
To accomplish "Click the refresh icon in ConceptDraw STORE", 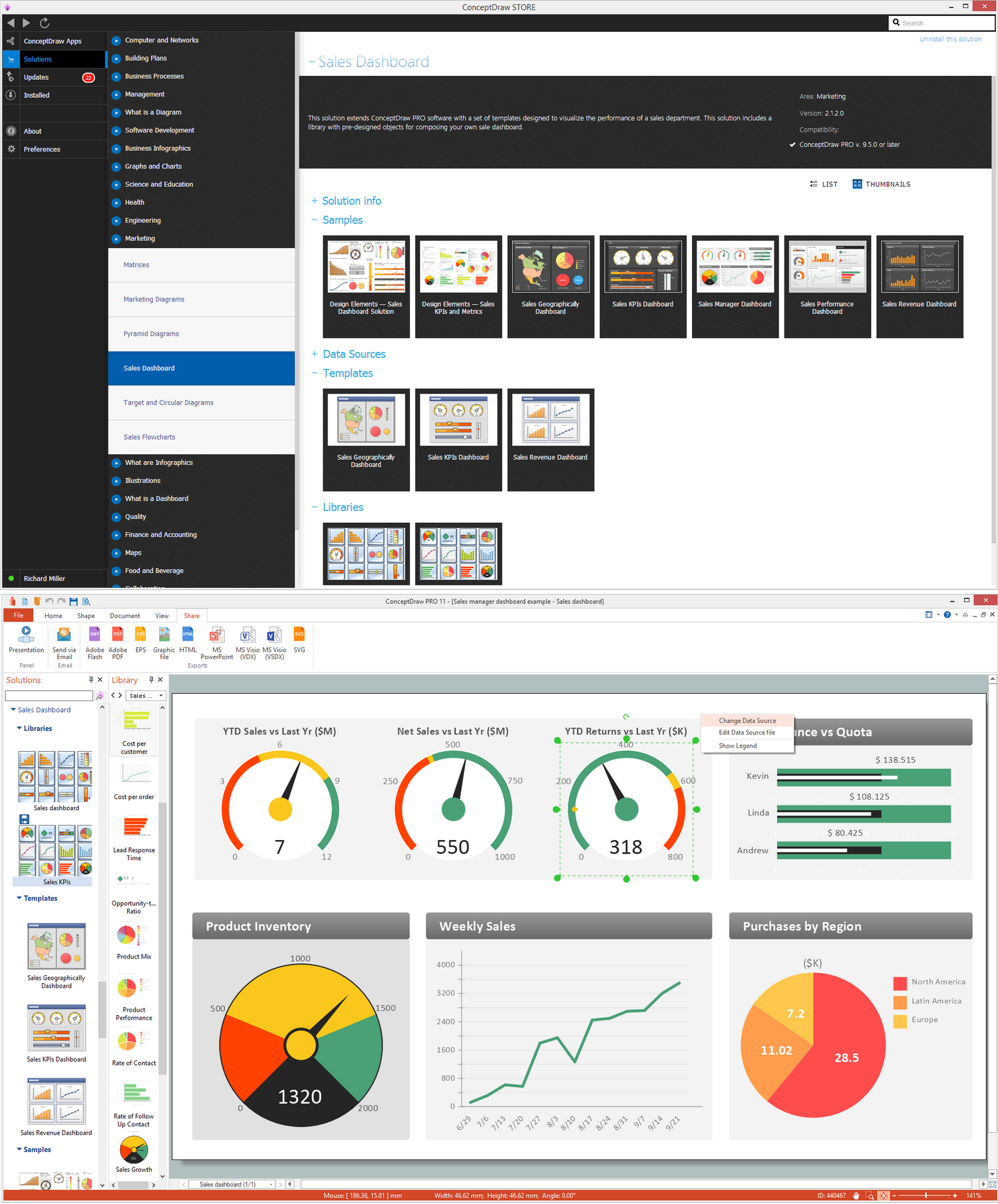I will [x=45, y=23].
